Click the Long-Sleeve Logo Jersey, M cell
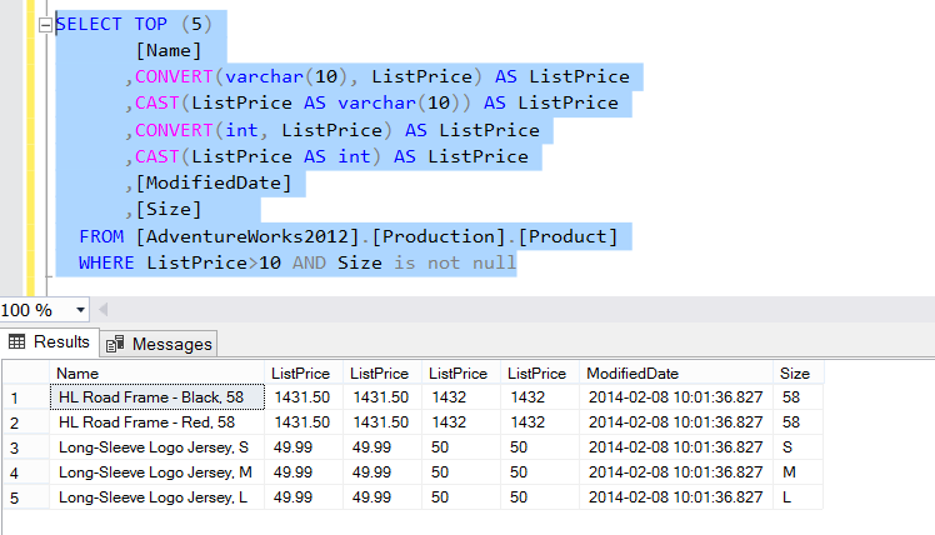 click(157, 472)
